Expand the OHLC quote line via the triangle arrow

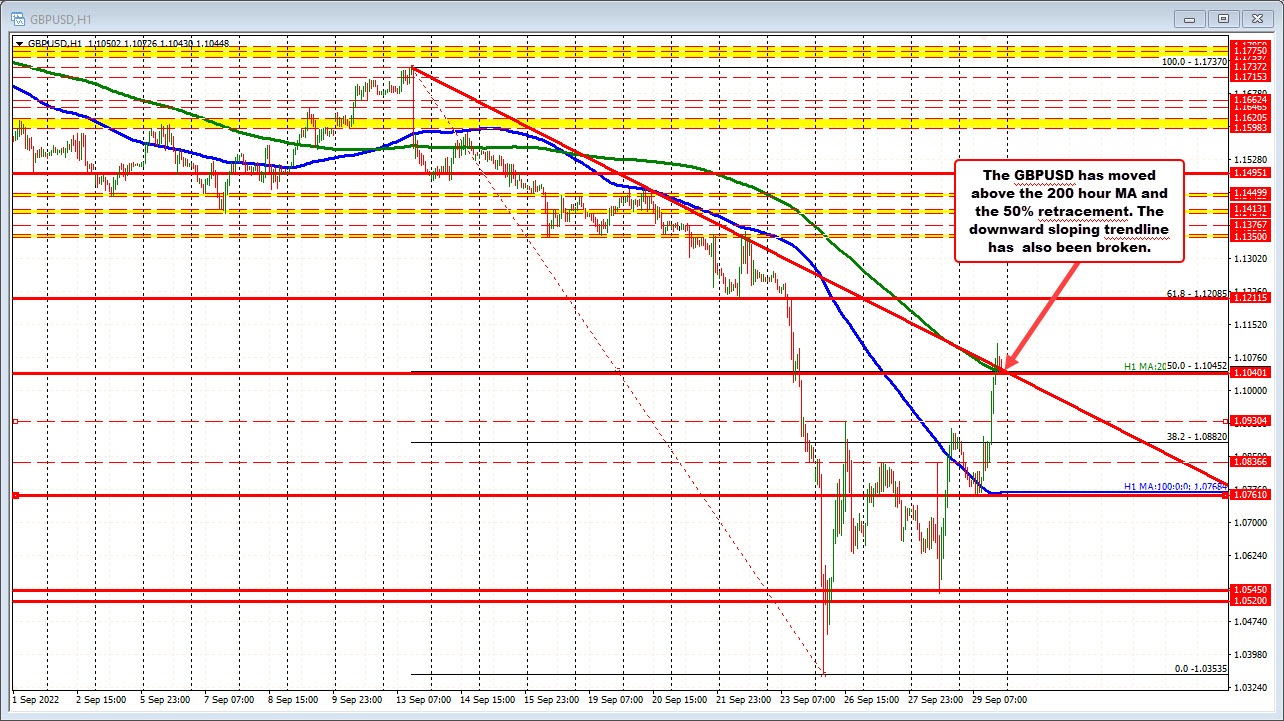17,43
